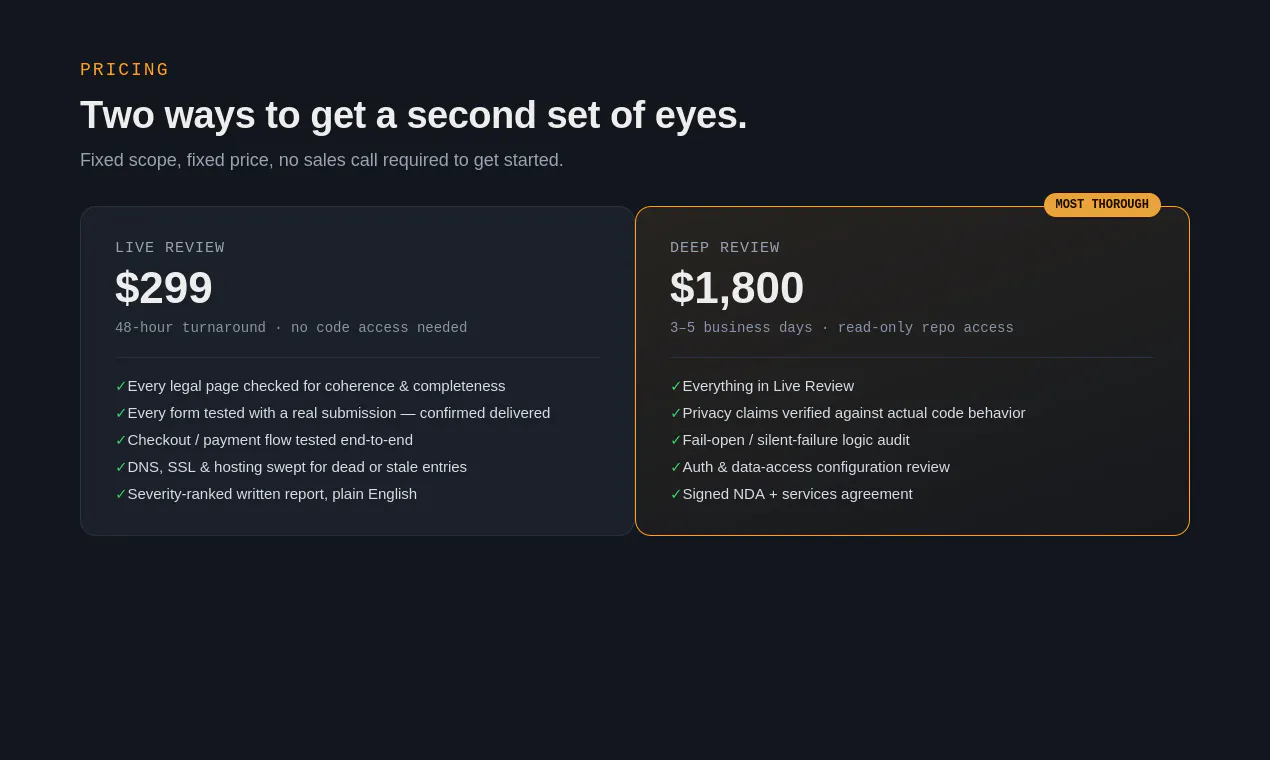
Task: Click the checkmark beside Everything in Live Review
Action: pos(676,386)
